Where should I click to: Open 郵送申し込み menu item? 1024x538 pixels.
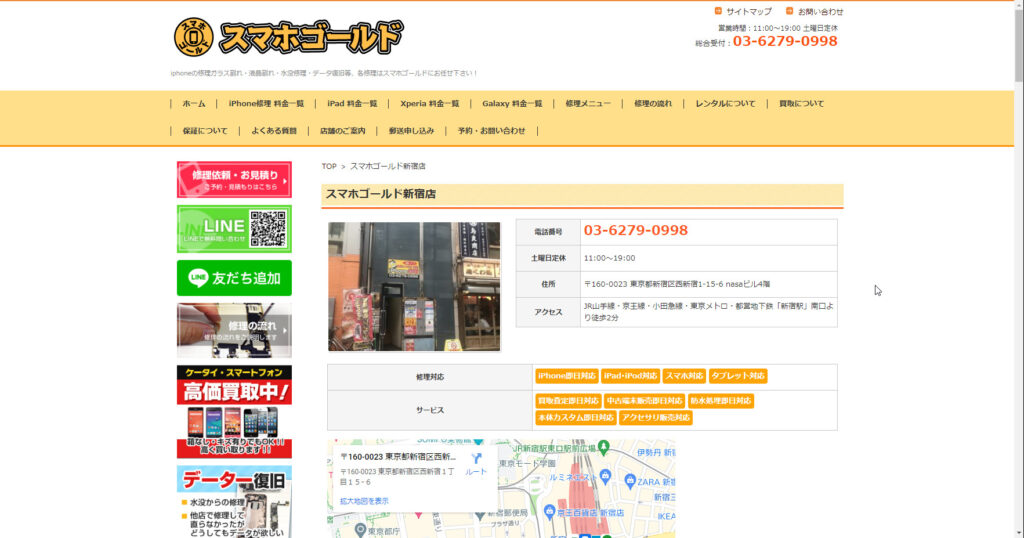pos(411,131)
